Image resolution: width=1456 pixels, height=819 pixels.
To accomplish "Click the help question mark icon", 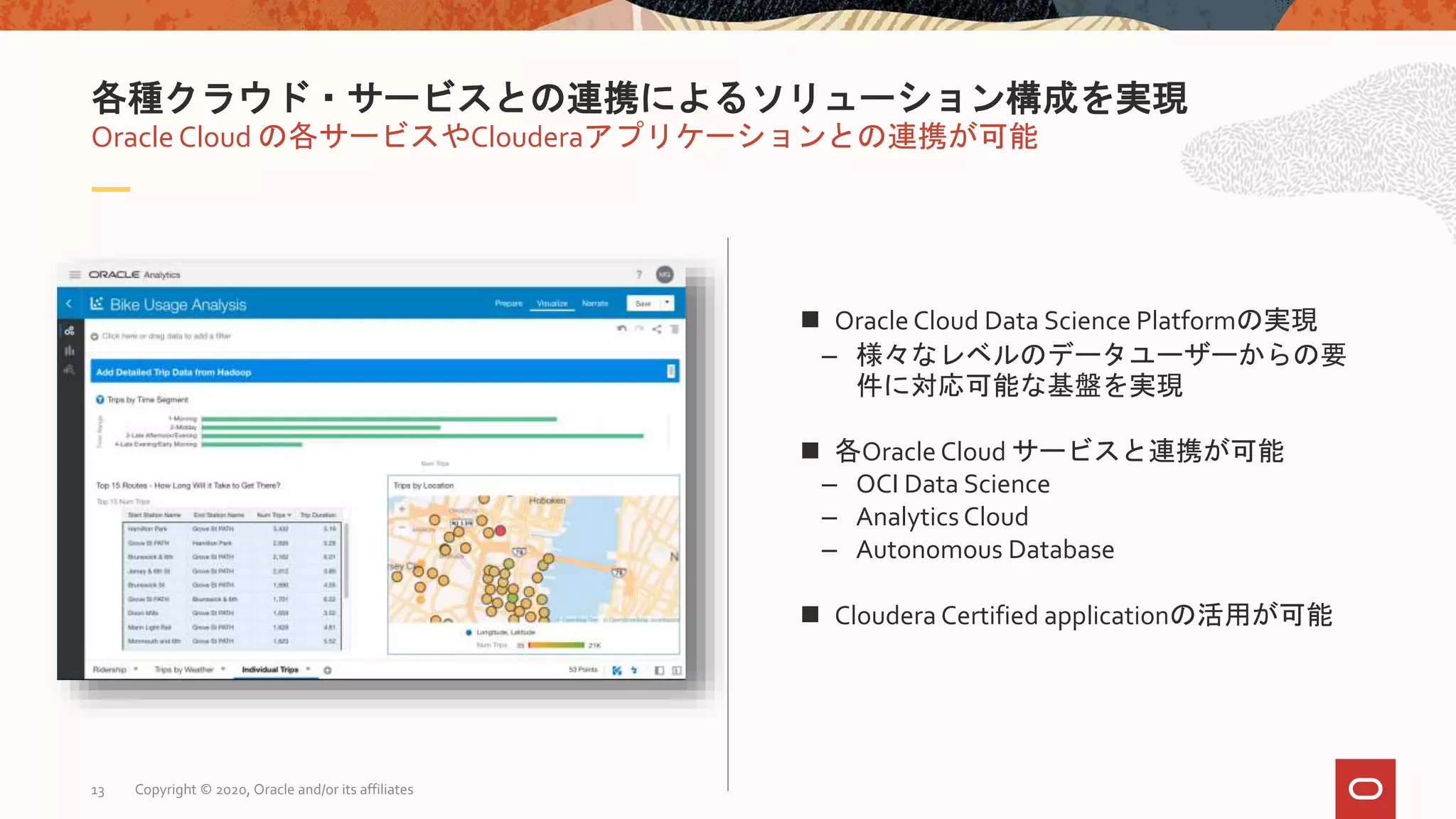I will (639, 274).
